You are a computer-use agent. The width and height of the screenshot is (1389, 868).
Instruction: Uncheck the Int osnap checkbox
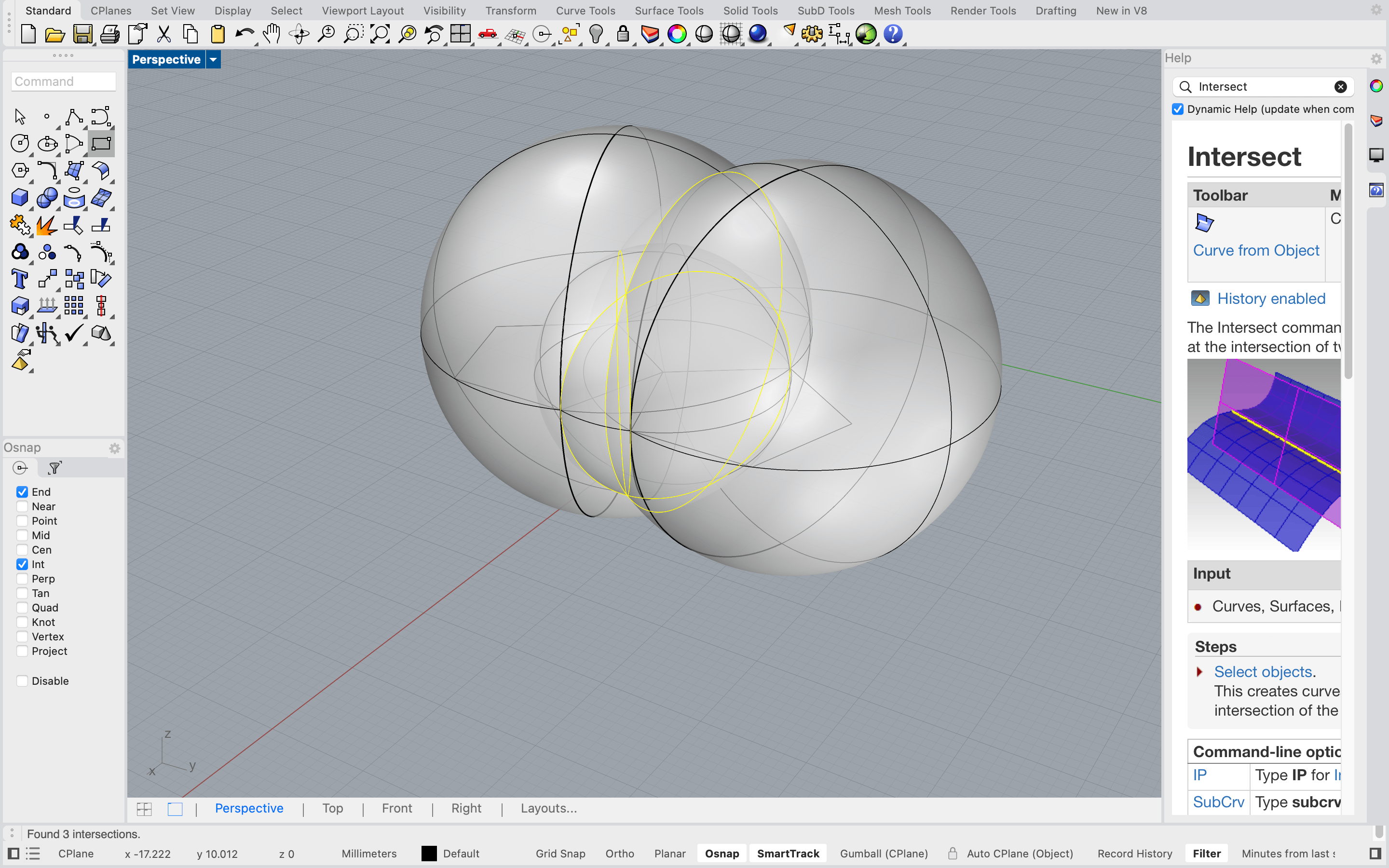tap(22, 564)
